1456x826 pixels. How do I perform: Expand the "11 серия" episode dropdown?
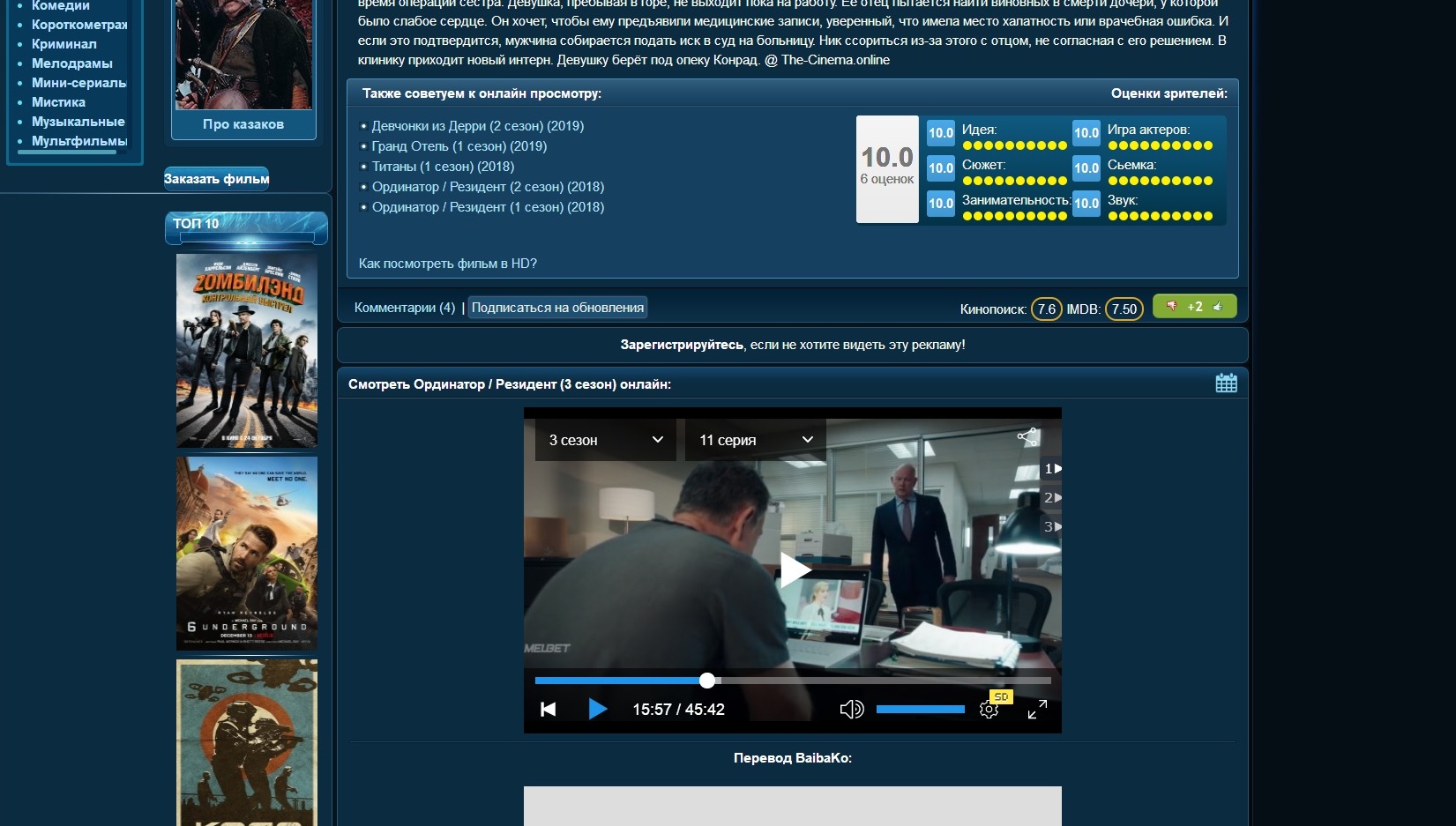coord(755,440)
